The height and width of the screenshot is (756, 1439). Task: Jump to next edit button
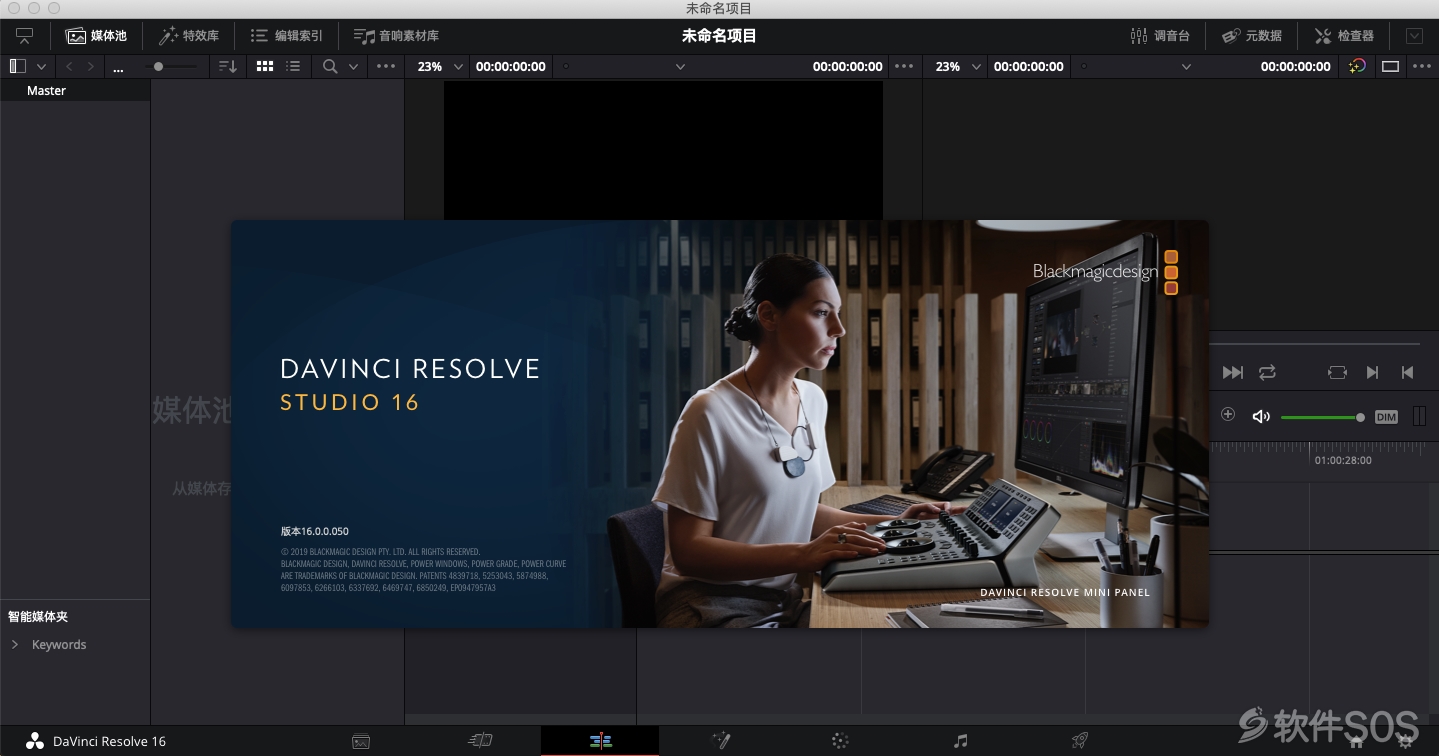pos(1372,372)
